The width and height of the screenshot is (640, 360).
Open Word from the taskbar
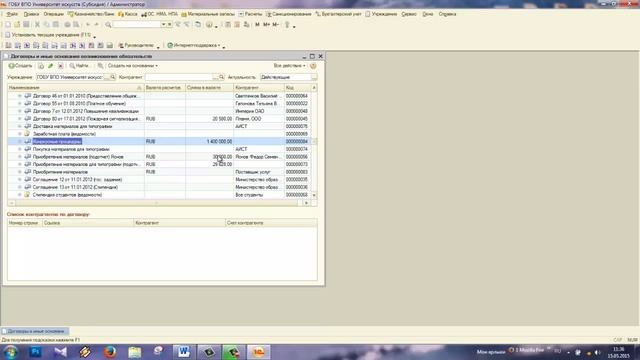pyautogui.click(x=184, y=351)
